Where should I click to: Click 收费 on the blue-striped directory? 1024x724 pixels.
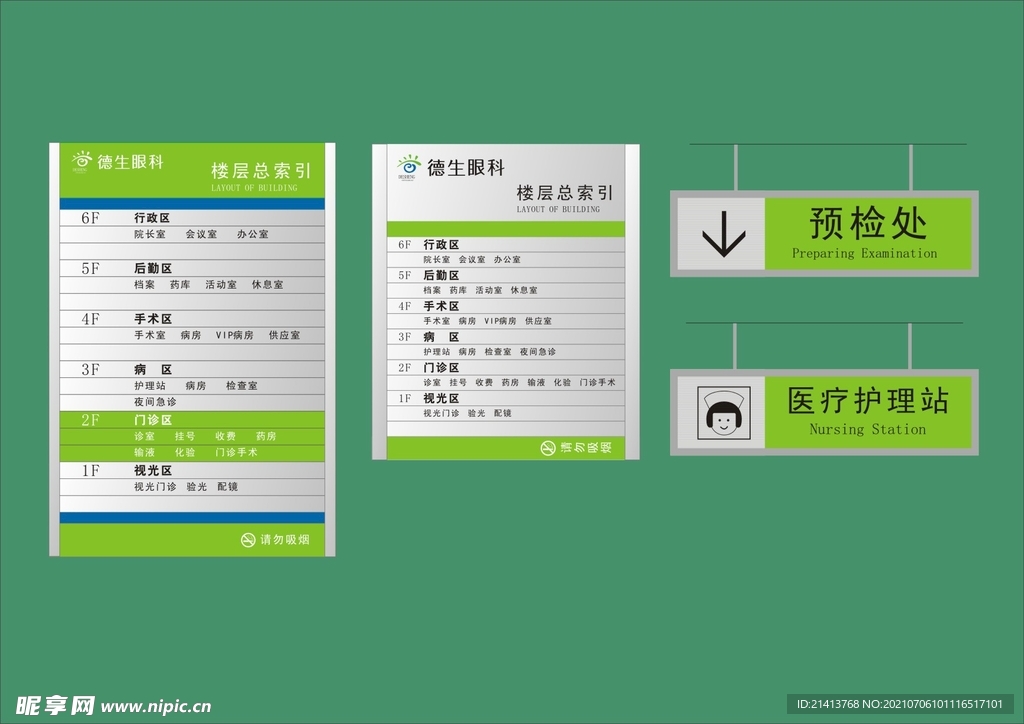(225, 436)
